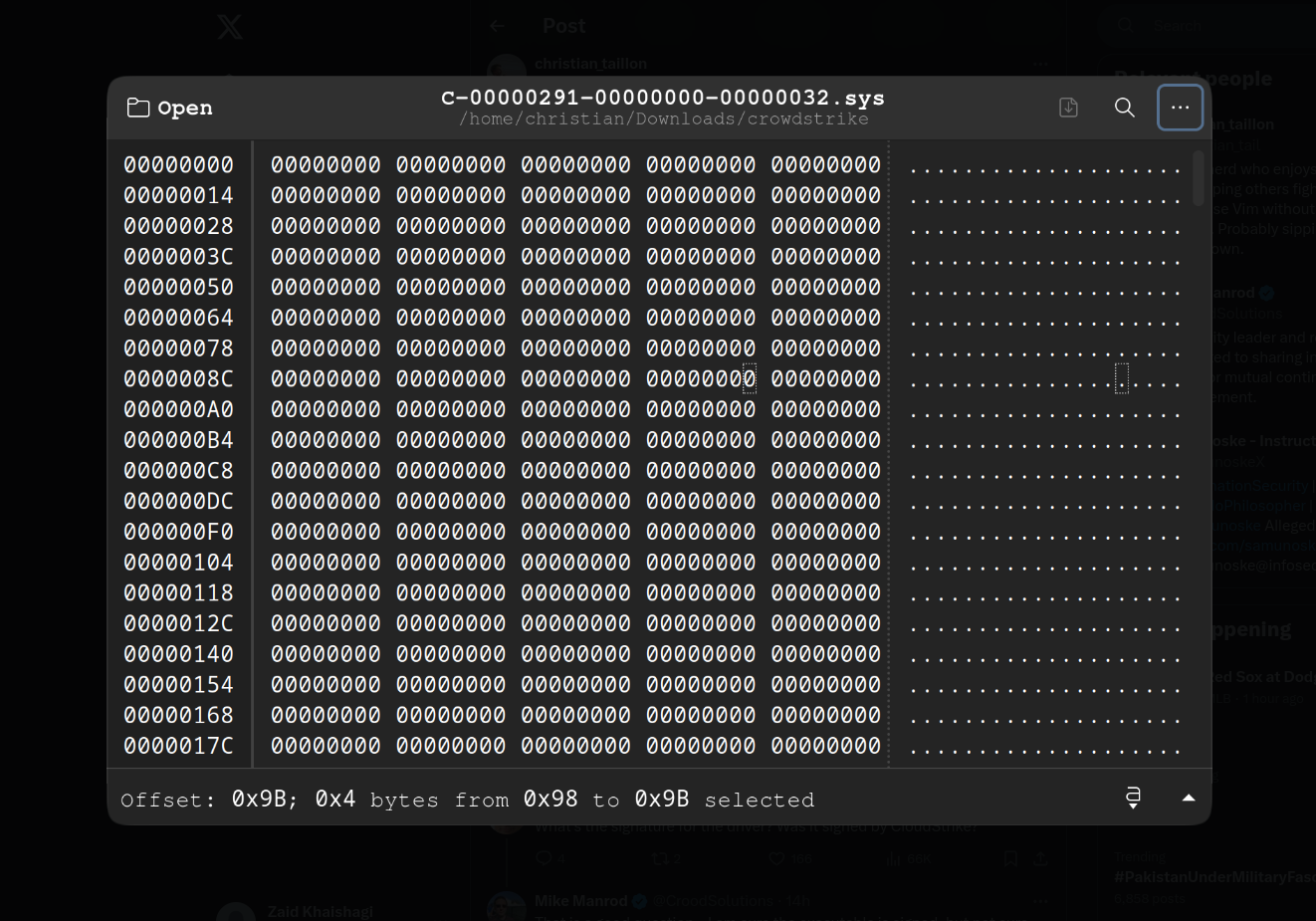Screen dimensions: 1316x921
Task: Open the hex editor overflow menu (three dots)
Action: (1180, 107)
